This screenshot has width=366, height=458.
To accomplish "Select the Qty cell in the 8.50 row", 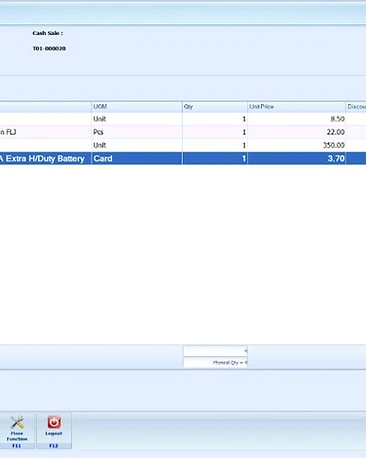I will [x=215, y=119].
